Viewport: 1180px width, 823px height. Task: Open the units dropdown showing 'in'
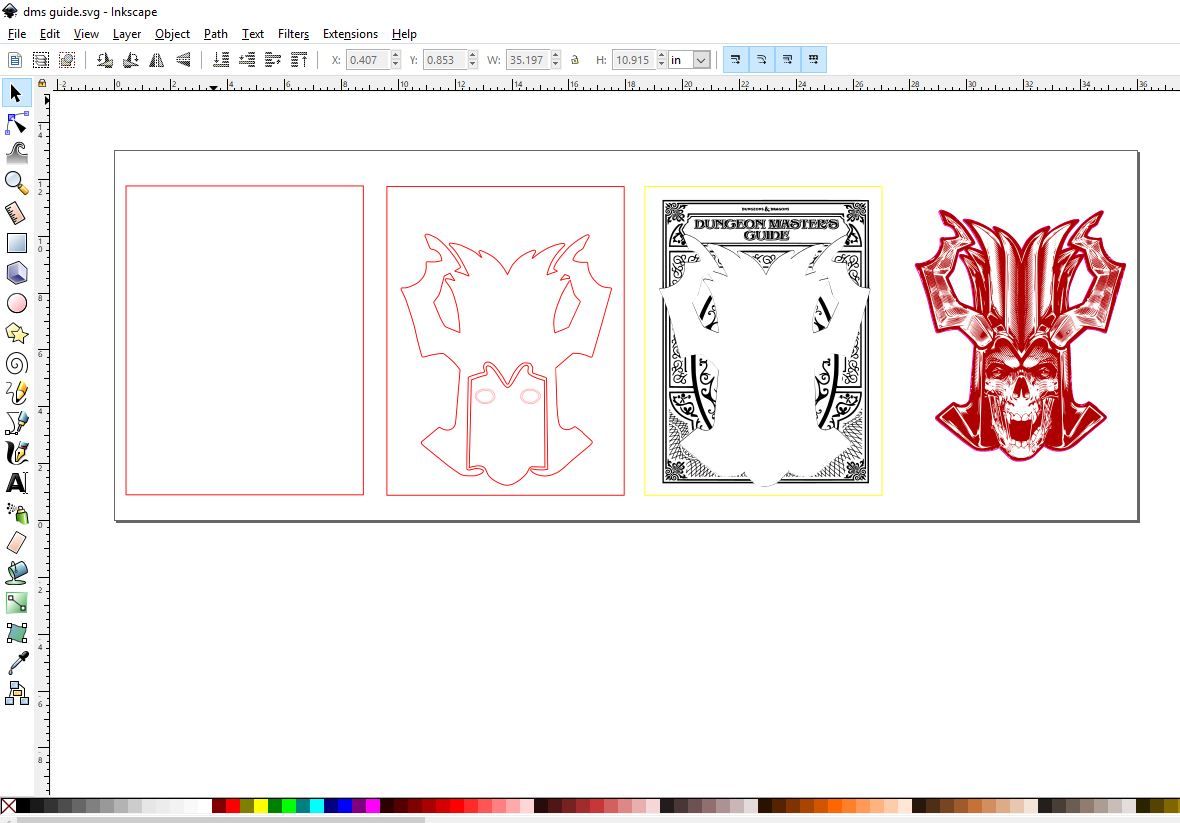690,59
